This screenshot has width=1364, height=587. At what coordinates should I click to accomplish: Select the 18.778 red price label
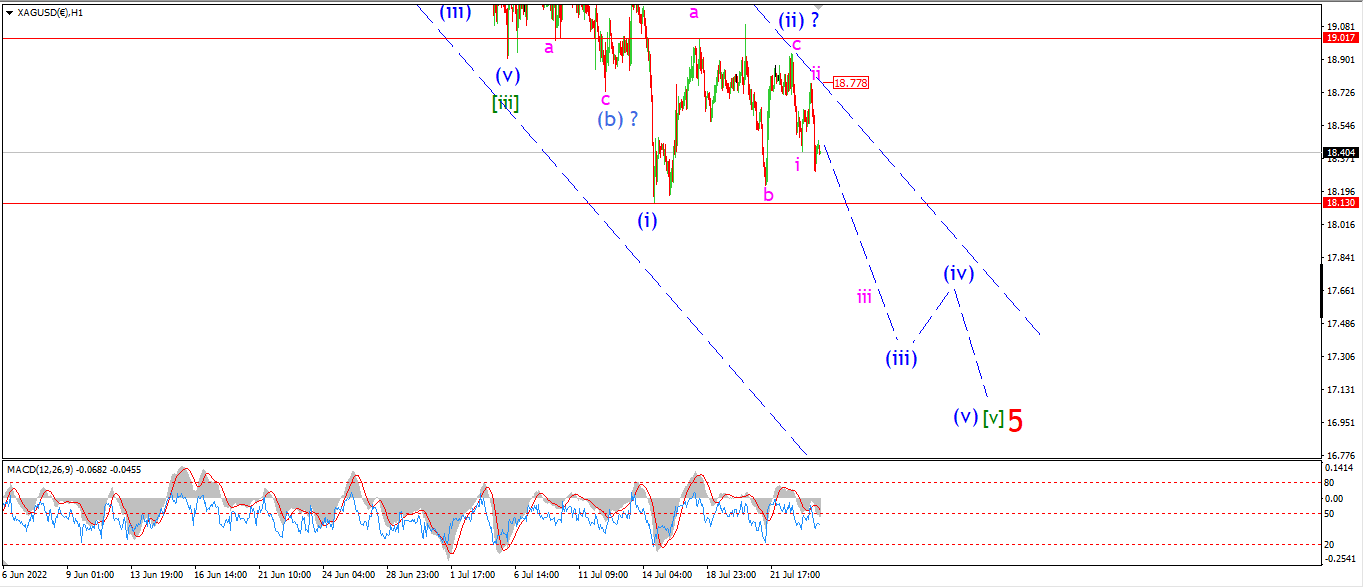coord(849,83)
